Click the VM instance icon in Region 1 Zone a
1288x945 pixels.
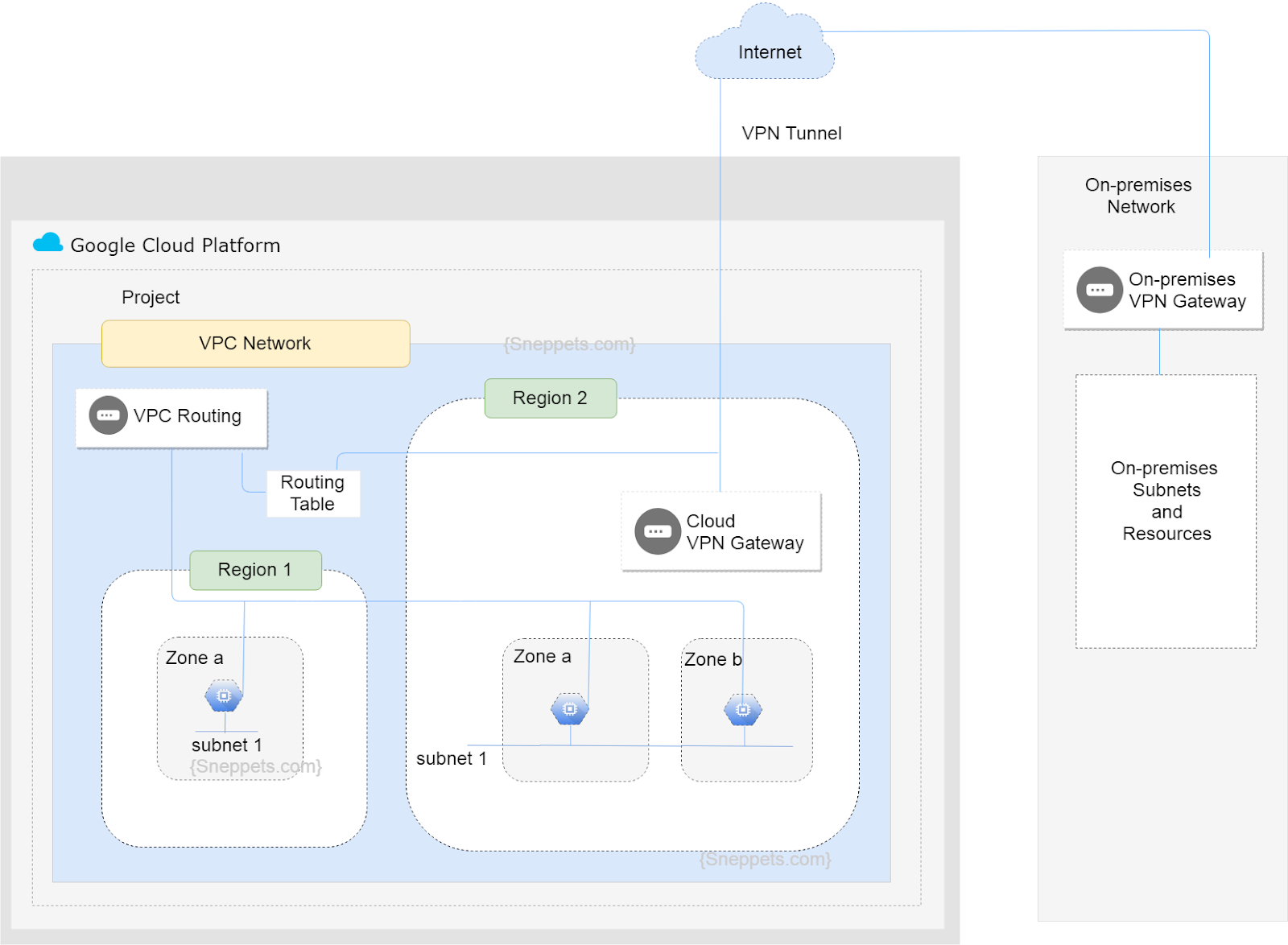pos(223,697)
